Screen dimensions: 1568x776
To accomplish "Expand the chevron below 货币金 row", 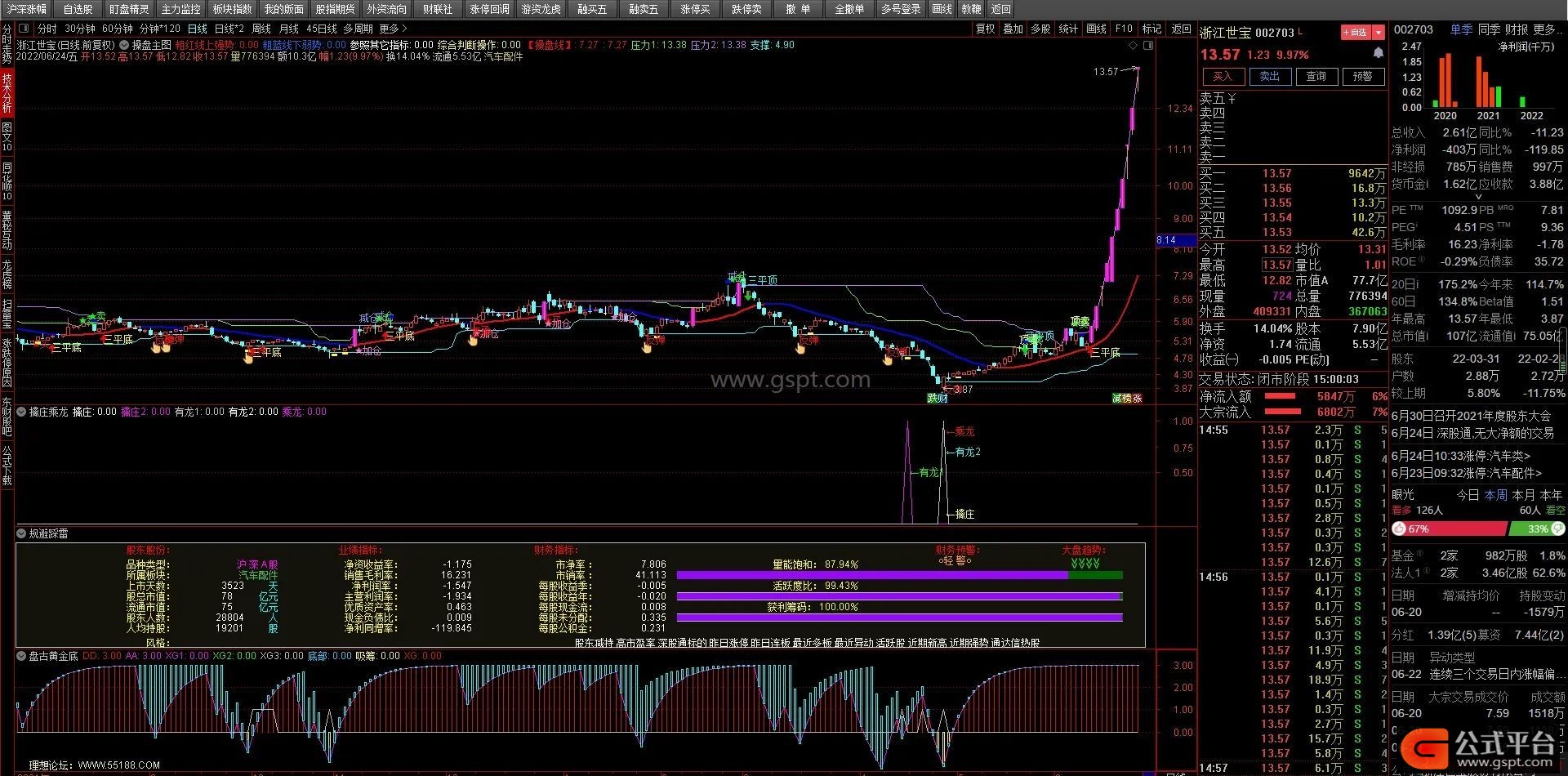I will 1477,197.
